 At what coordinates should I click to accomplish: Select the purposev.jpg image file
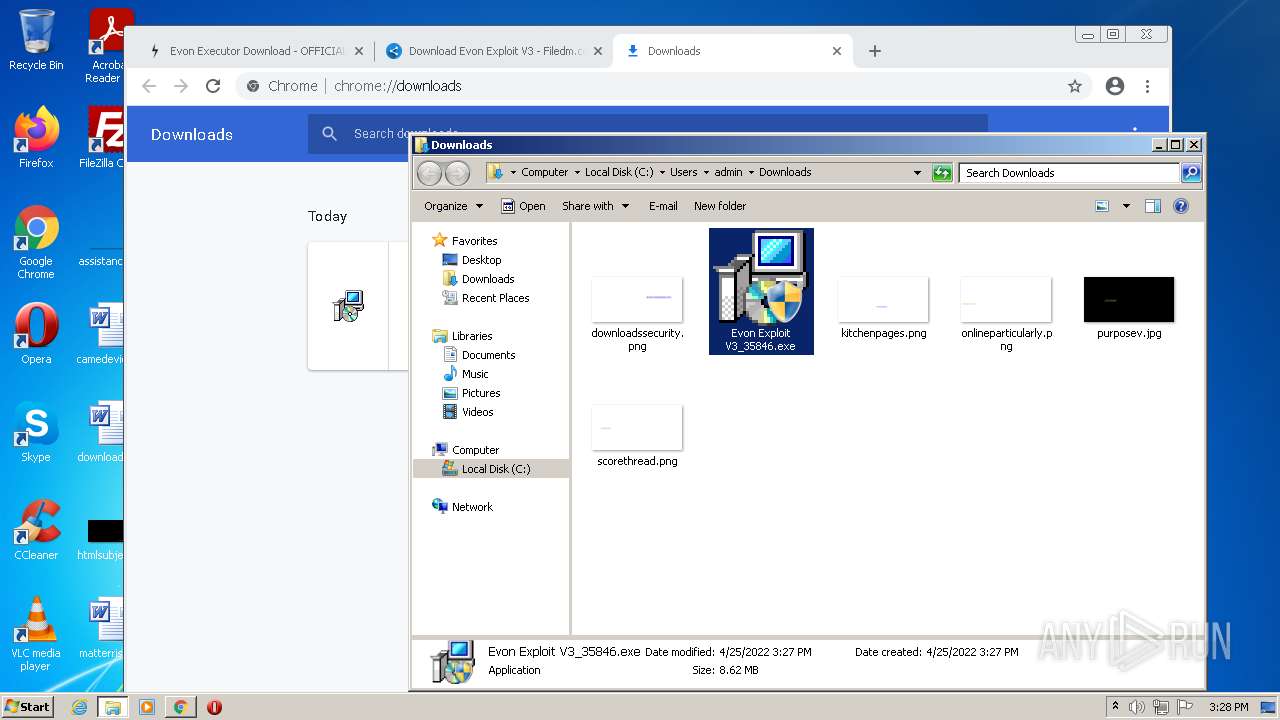(x=1129, y=308)
